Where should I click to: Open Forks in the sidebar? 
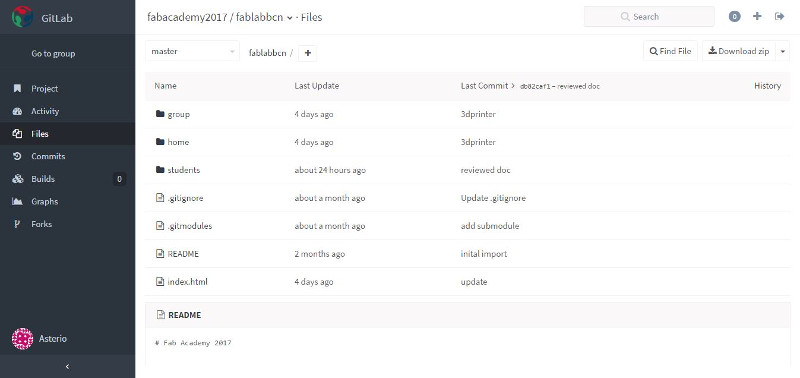click(67, 224)
